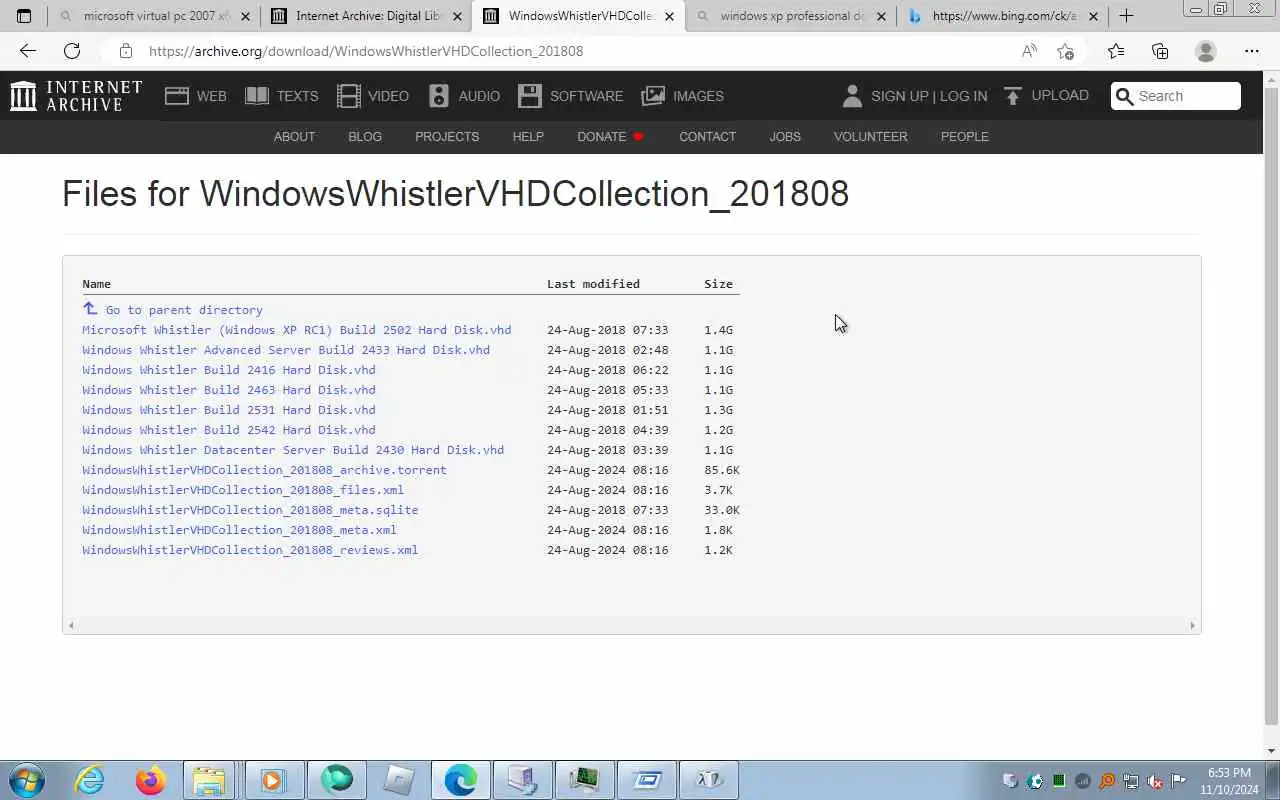Screen dimensions: 1280x800
Task: Click the Upload arrow icon
Action: tap(1013, 96)
